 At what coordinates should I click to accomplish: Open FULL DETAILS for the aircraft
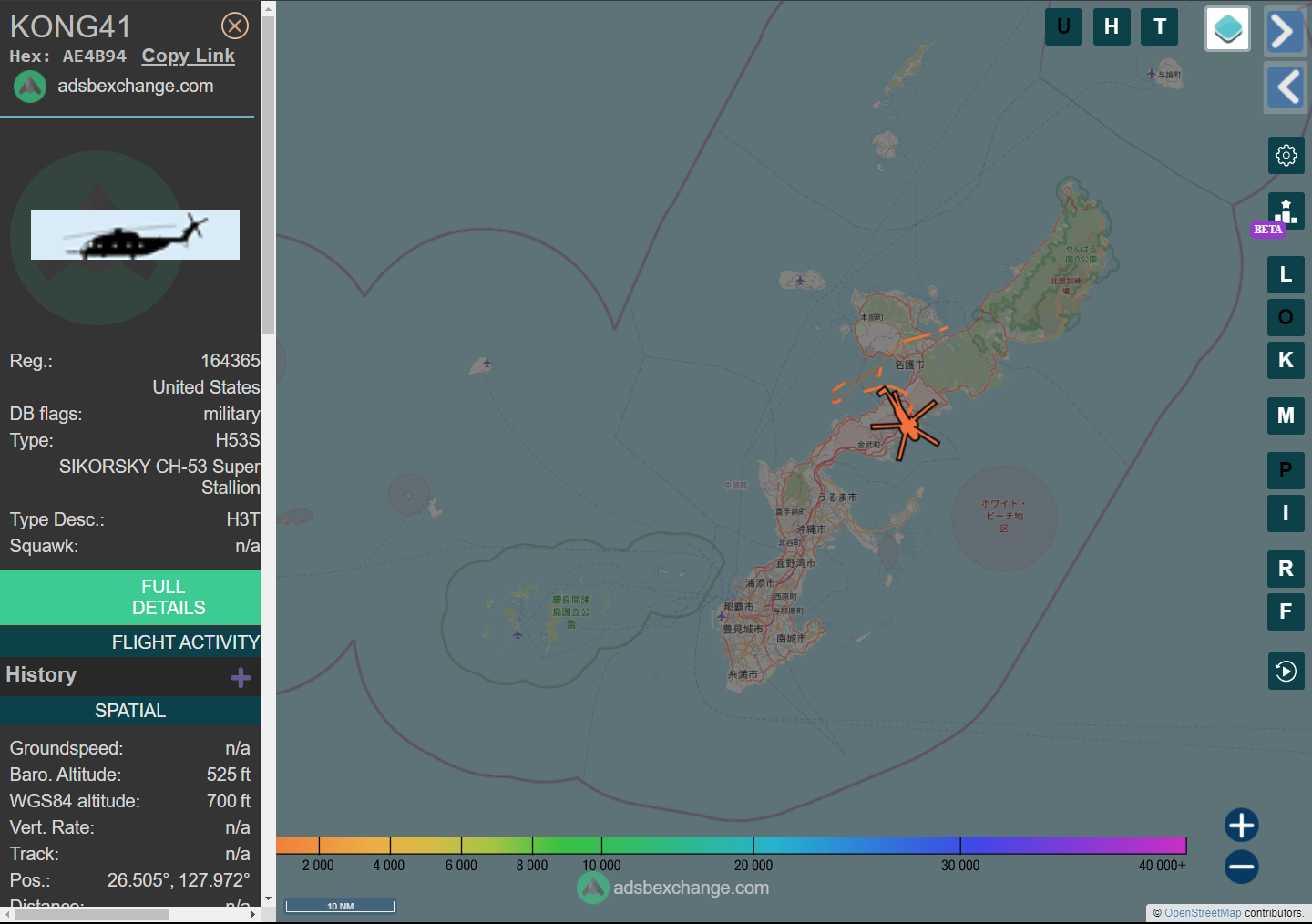coord(130,597)
